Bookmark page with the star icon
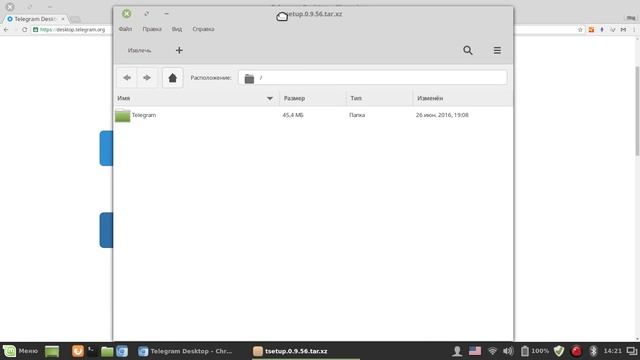This screenshot has width=640, height=360. [580, 29]
